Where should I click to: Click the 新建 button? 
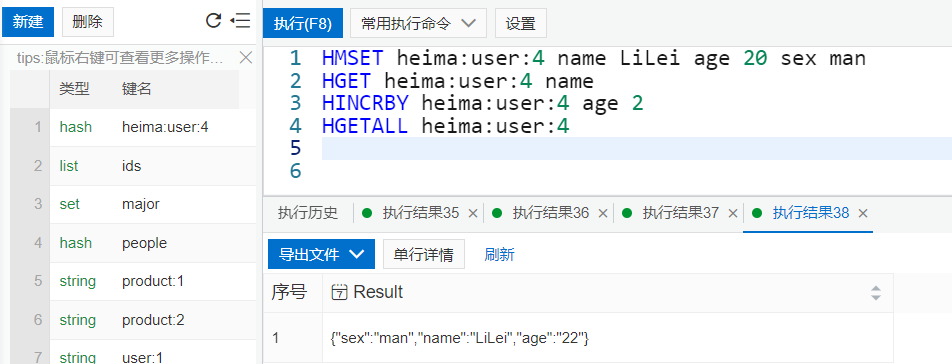(28, 22)
